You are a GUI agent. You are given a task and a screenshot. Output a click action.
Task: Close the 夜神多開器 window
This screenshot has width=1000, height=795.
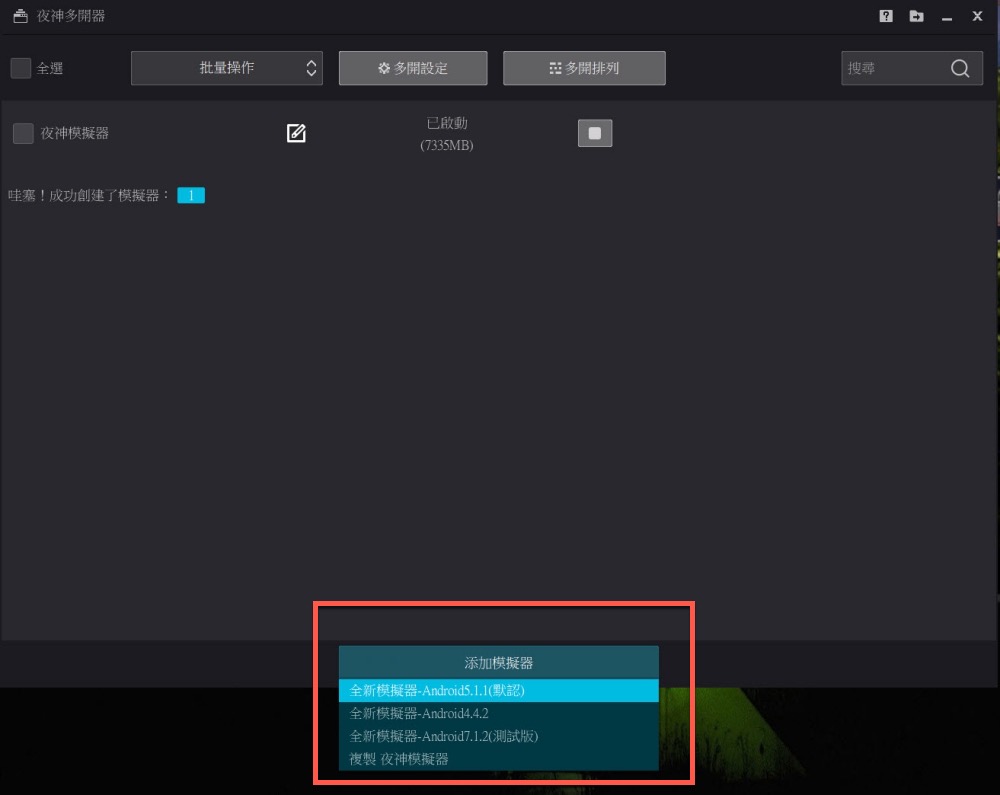[x=977, y=16]
